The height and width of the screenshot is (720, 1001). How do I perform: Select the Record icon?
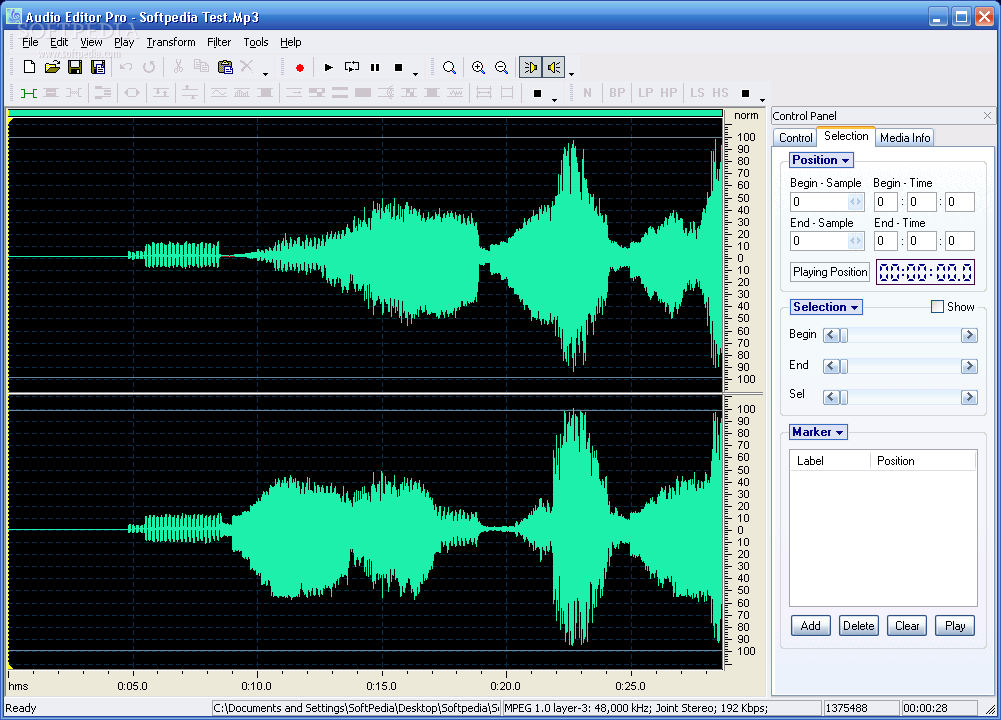[x=300, y=67]
